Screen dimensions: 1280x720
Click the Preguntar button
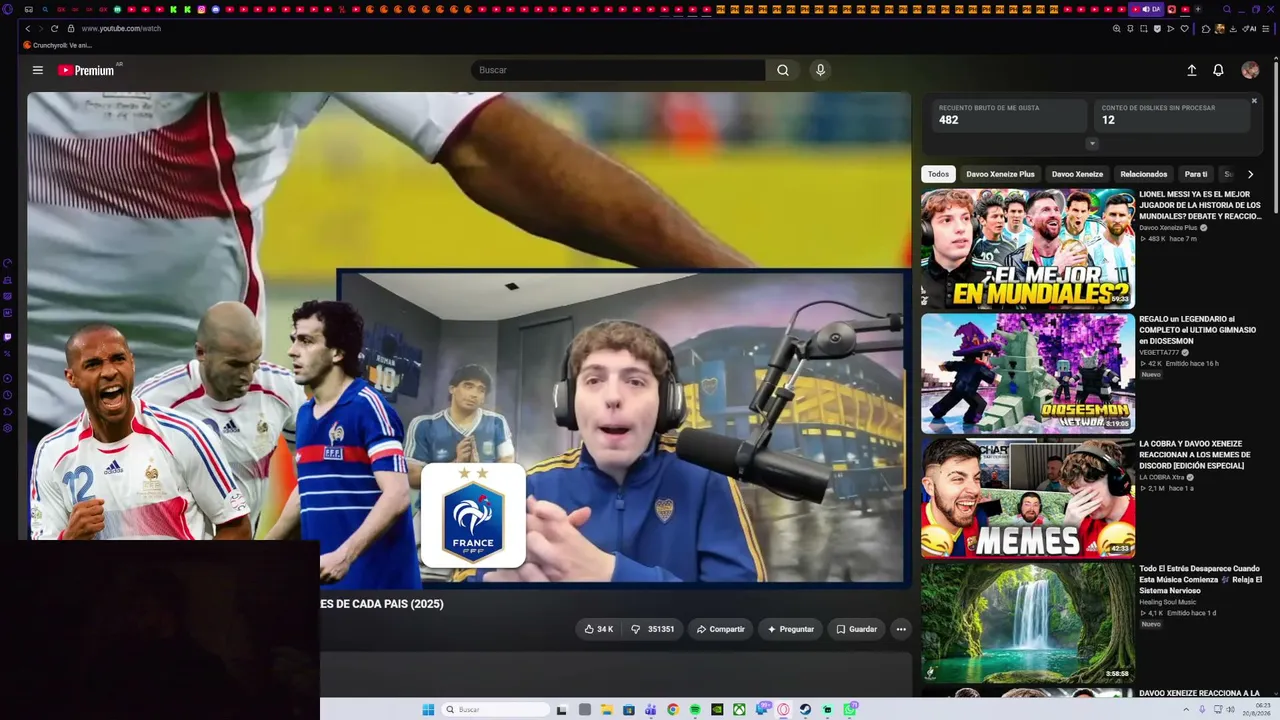790,629
